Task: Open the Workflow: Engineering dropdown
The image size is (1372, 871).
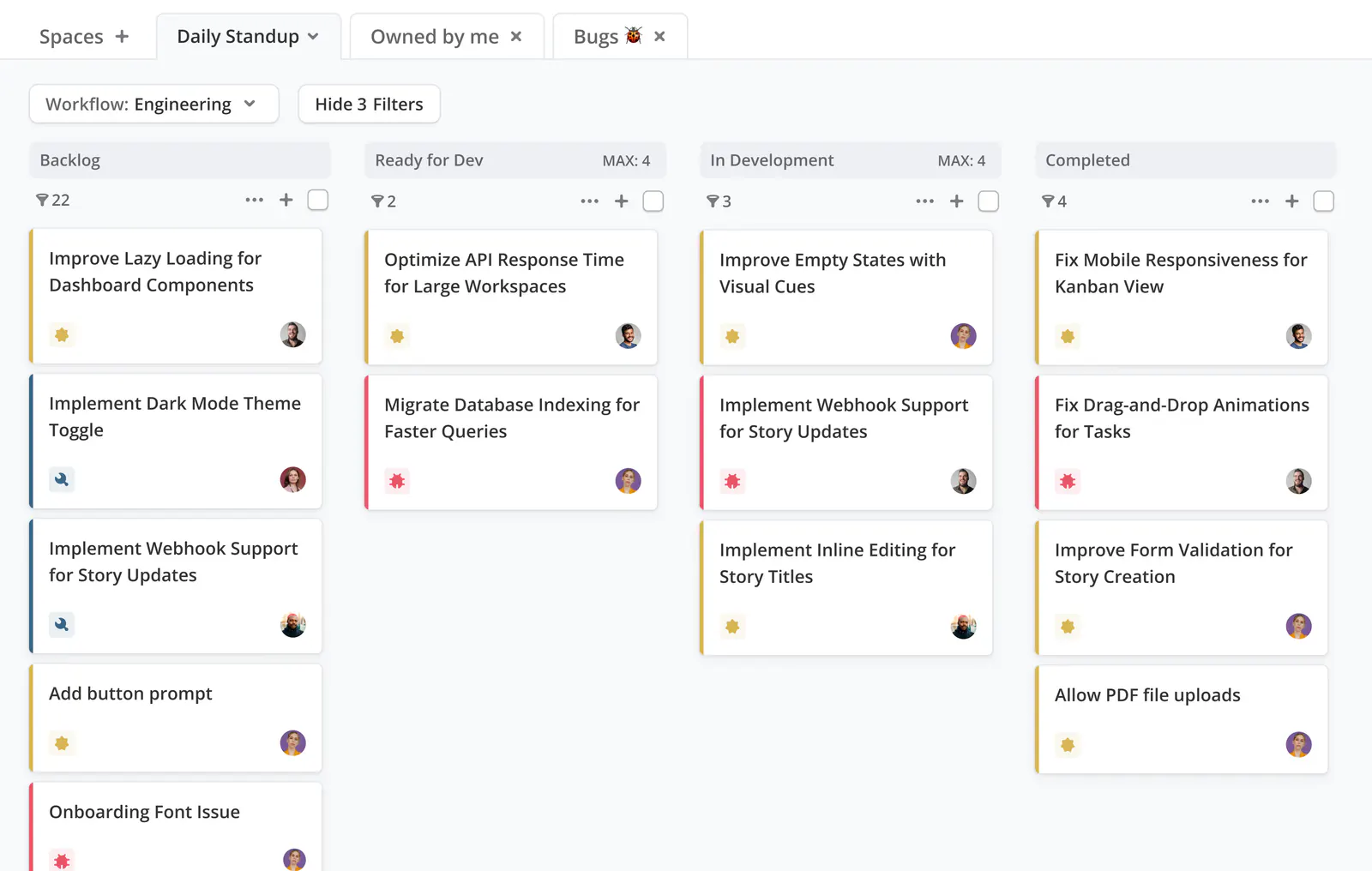Action: tap(154, 104)
